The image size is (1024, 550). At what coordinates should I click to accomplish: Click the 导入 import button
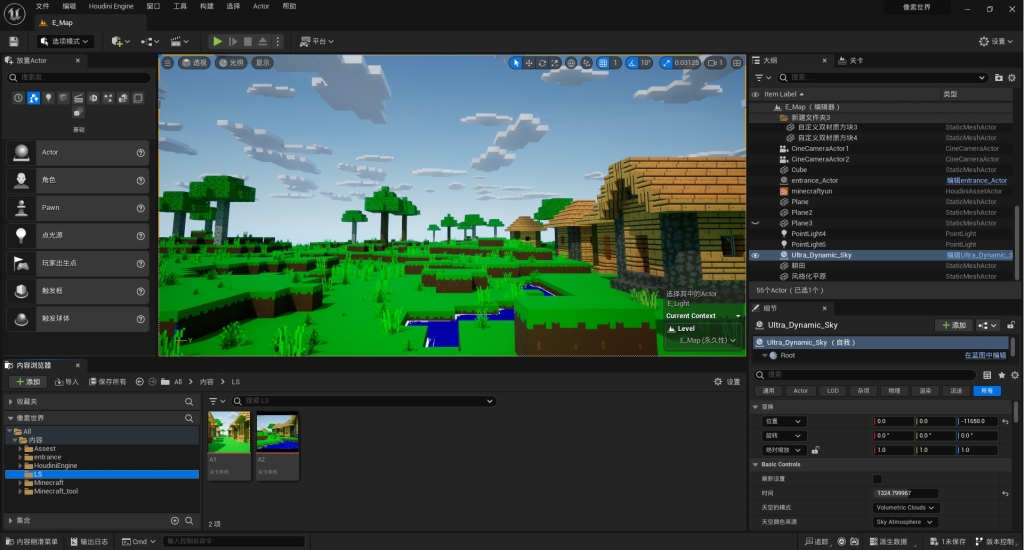[67, 382]
